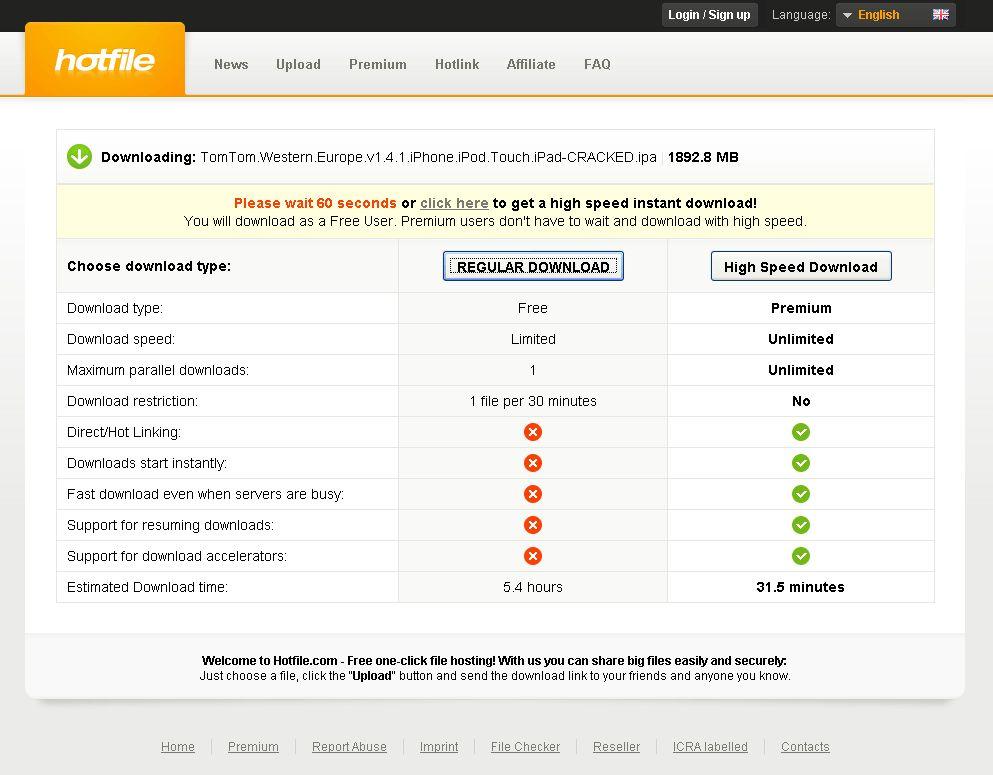The width and height of the screenshot is (993, 775).
Task: Click the hotfile logo
Action: point(104,61)
